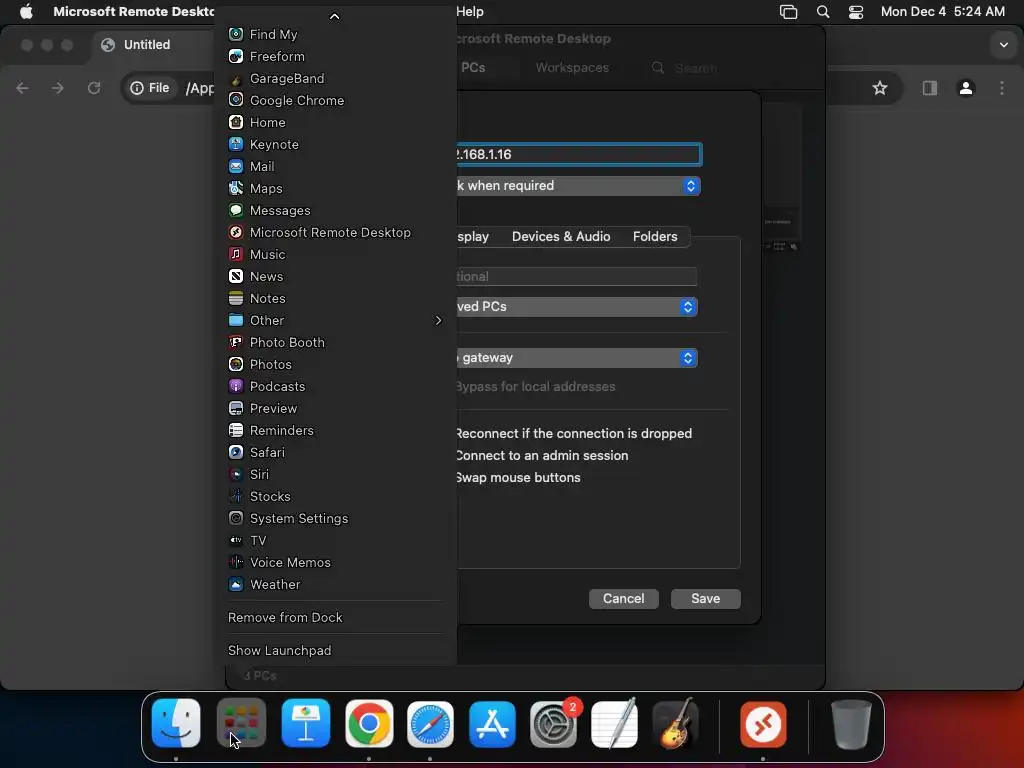Open Safari from the Dock

[430, 723]
